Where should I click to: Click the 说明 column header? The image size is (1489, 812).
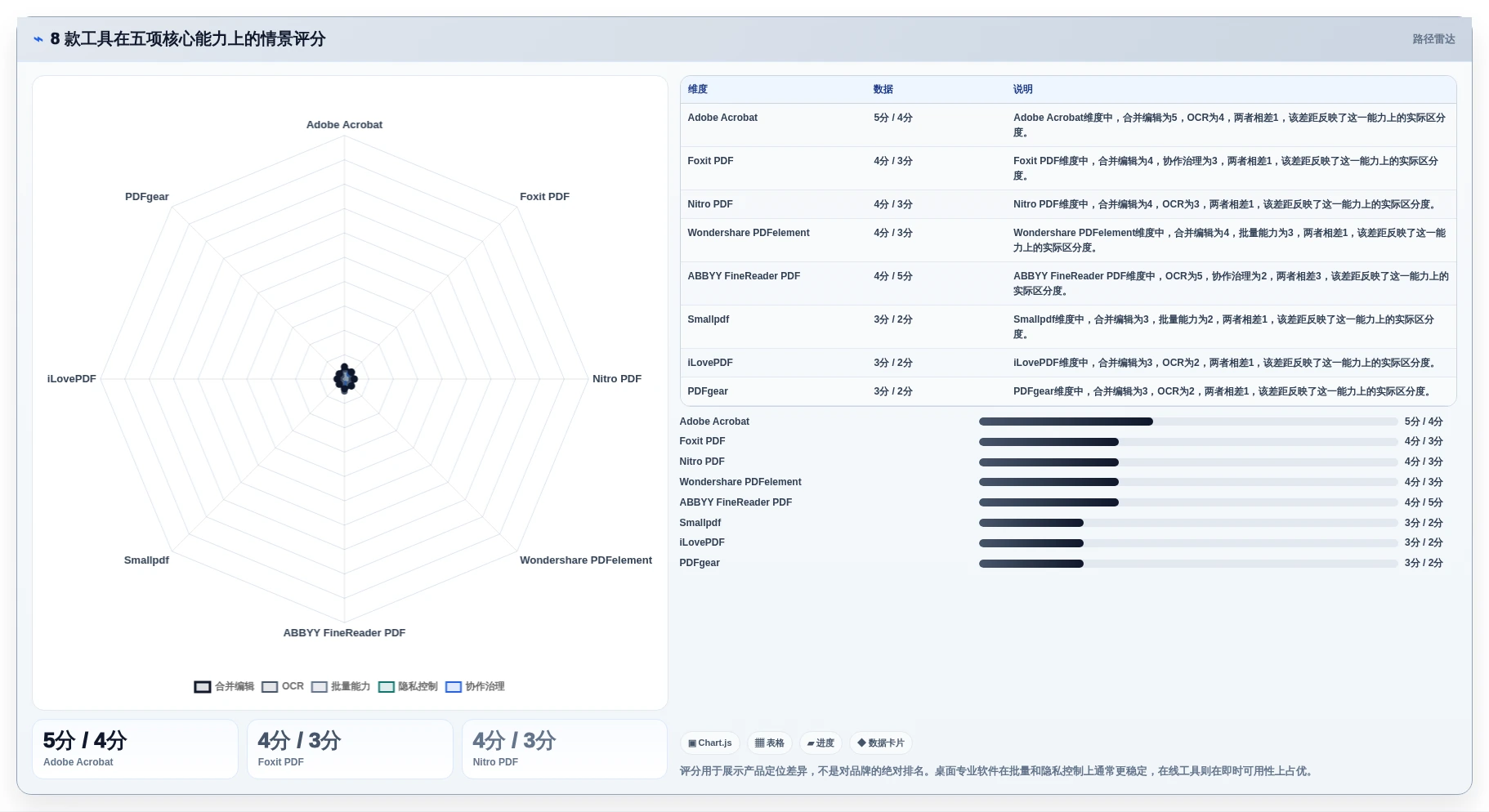point(1022,90)
